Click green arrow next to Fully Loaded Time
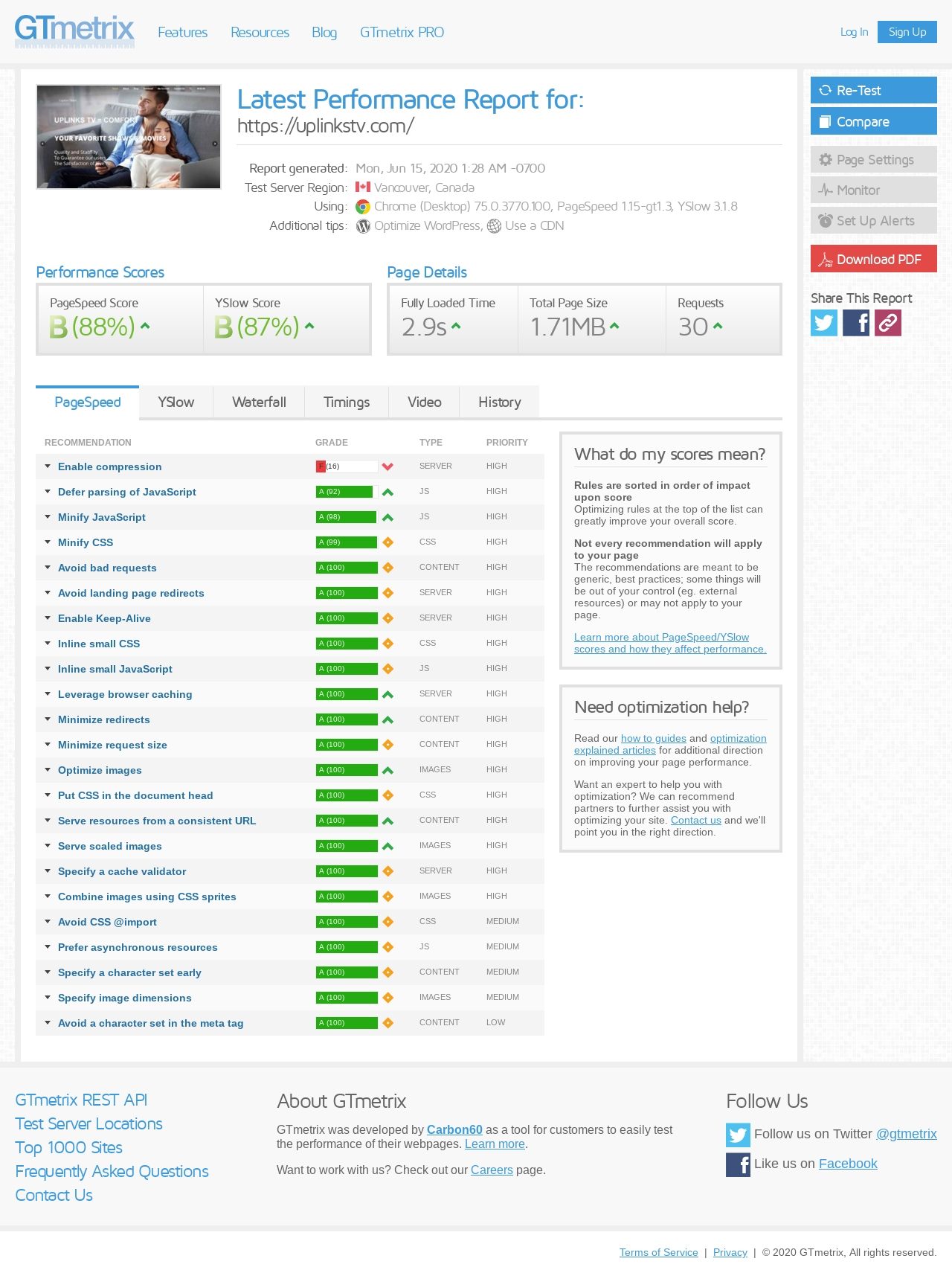 pos(456,326)
